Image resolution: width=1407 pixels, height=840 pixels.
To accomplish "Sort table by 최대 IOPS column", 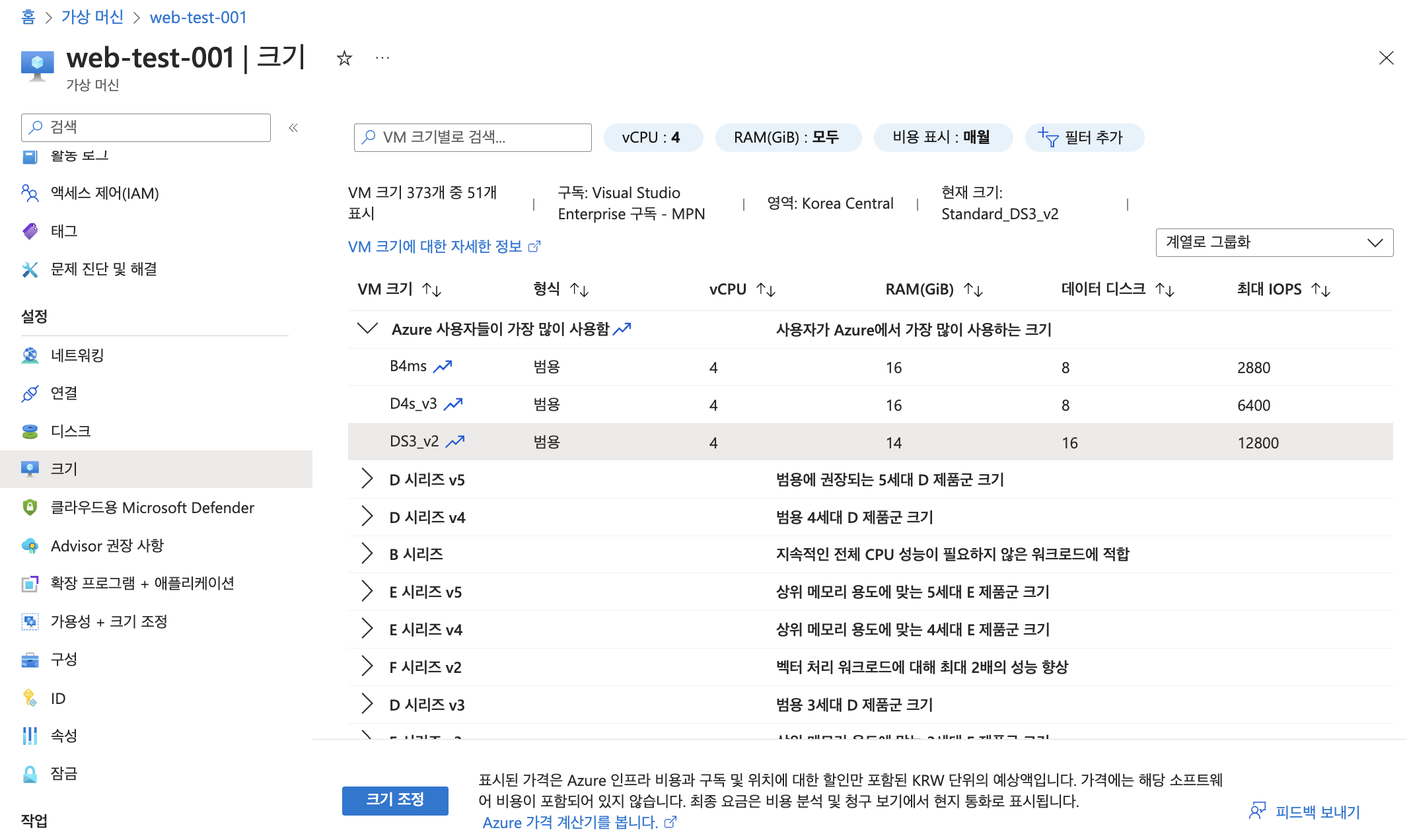I will [x=1321, y=289].
